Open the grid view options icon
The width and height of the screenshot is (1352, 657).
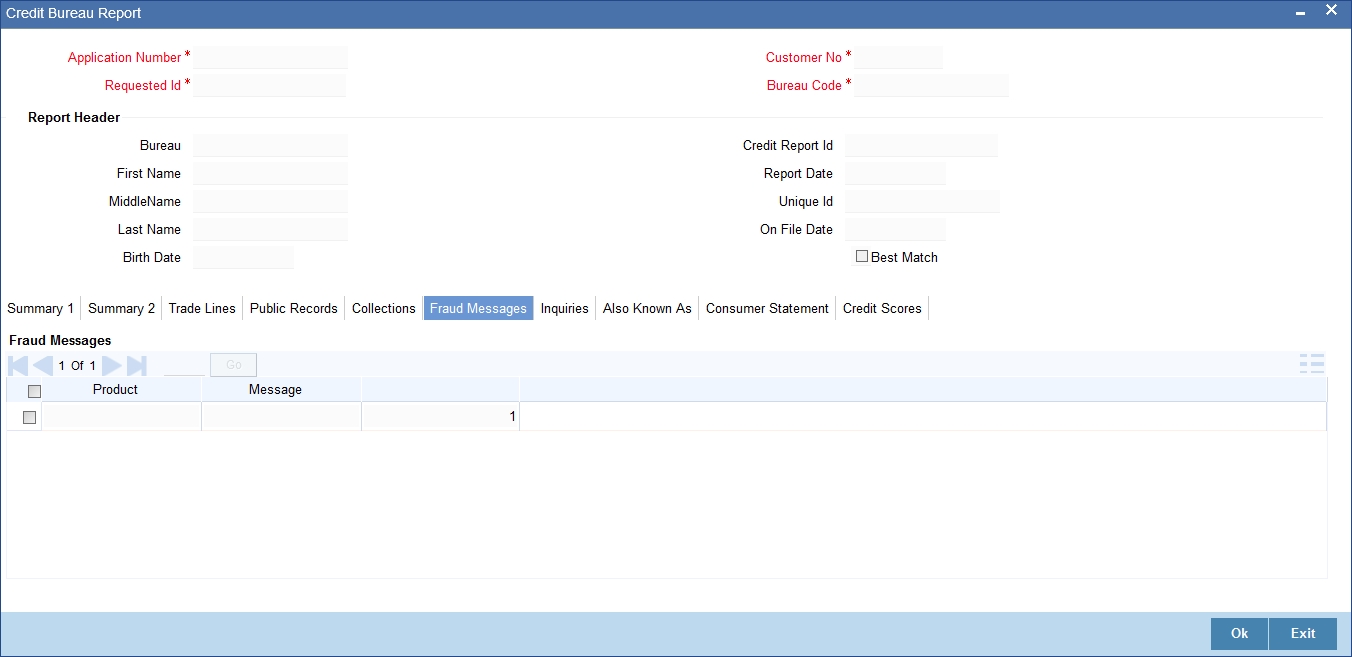pos(1312,364)
